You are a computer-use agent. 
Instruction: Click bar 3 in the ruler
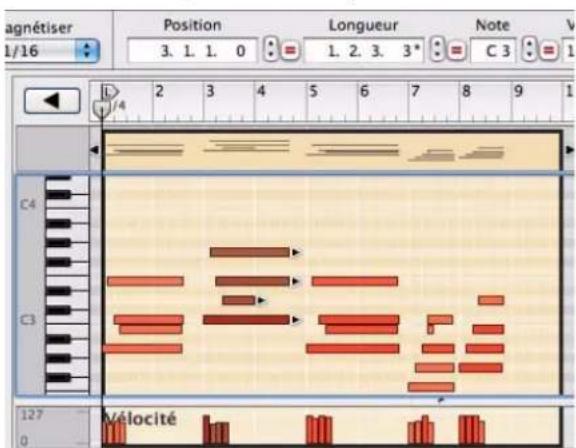pos(210,91)
